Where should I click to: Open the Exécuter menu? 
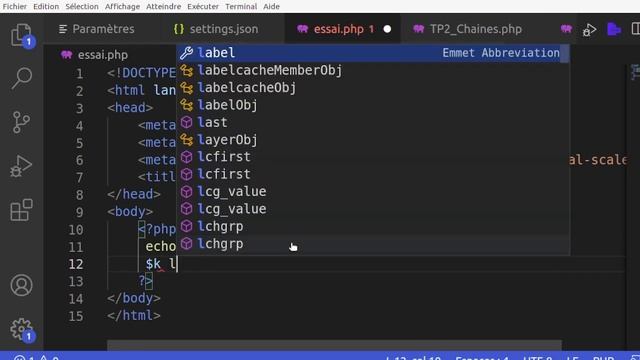point(203,7)
